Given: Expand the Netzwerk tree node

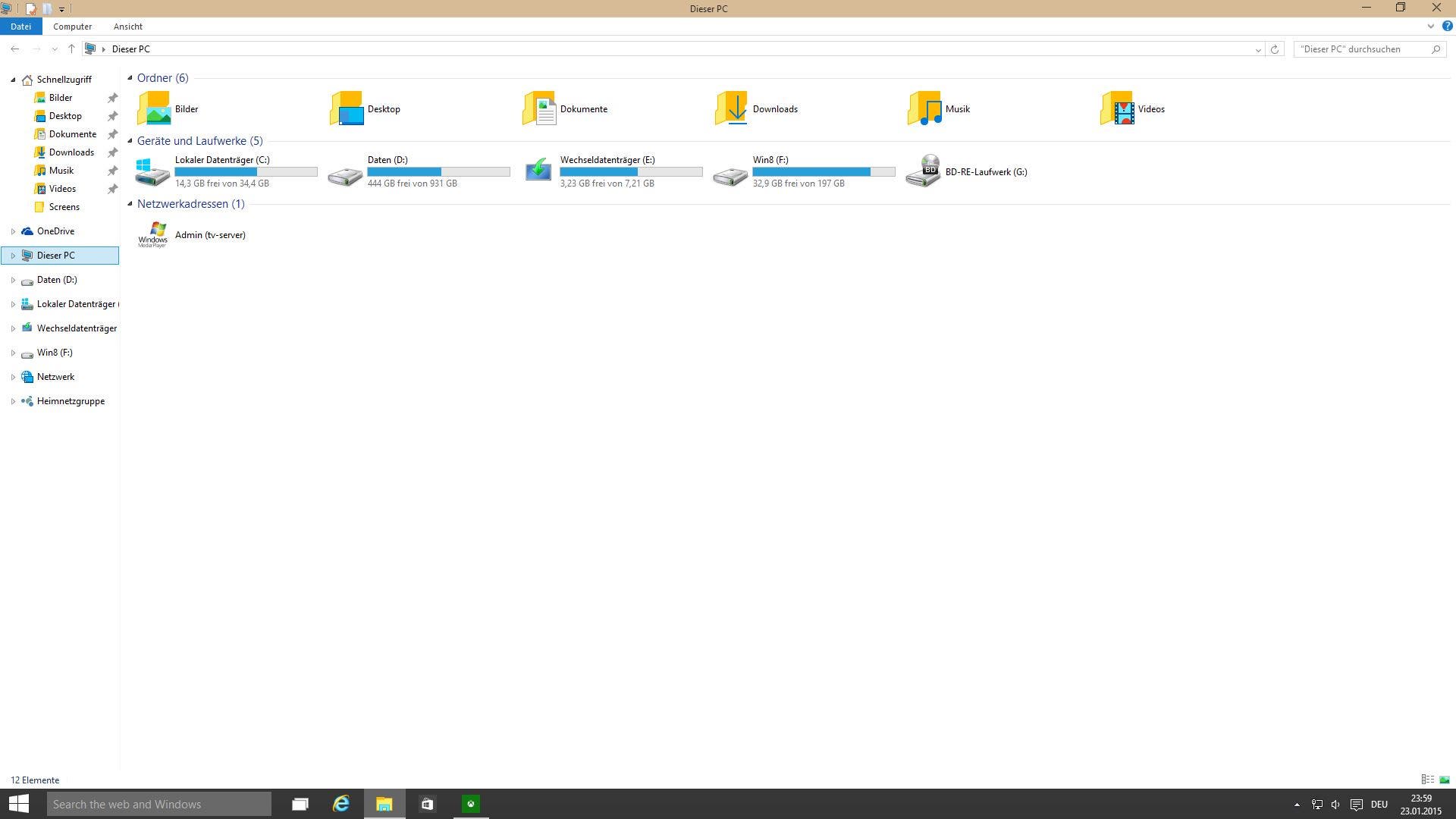Looking at the screenshot, I should click(x=13, y=377).
